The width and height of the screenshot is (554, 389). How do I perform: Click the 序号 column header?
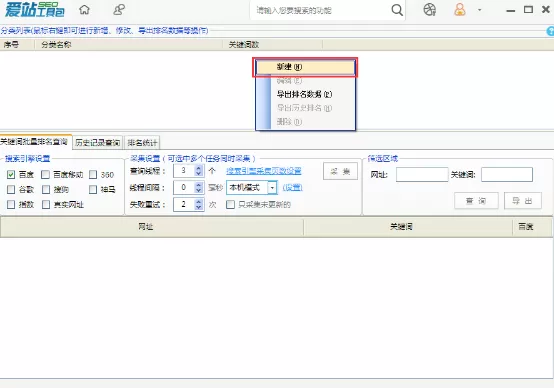pos(17,45)
